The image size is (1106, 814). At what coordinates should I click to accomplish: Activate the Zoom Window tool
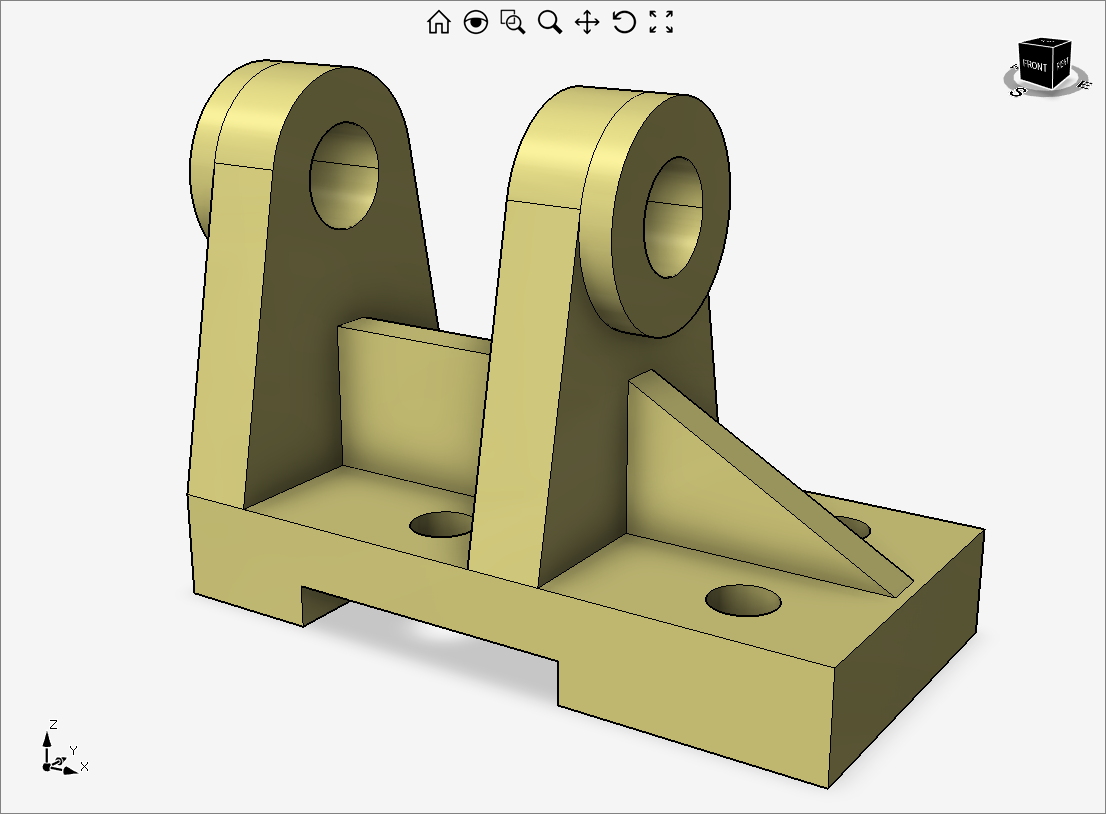pos(513,22)
